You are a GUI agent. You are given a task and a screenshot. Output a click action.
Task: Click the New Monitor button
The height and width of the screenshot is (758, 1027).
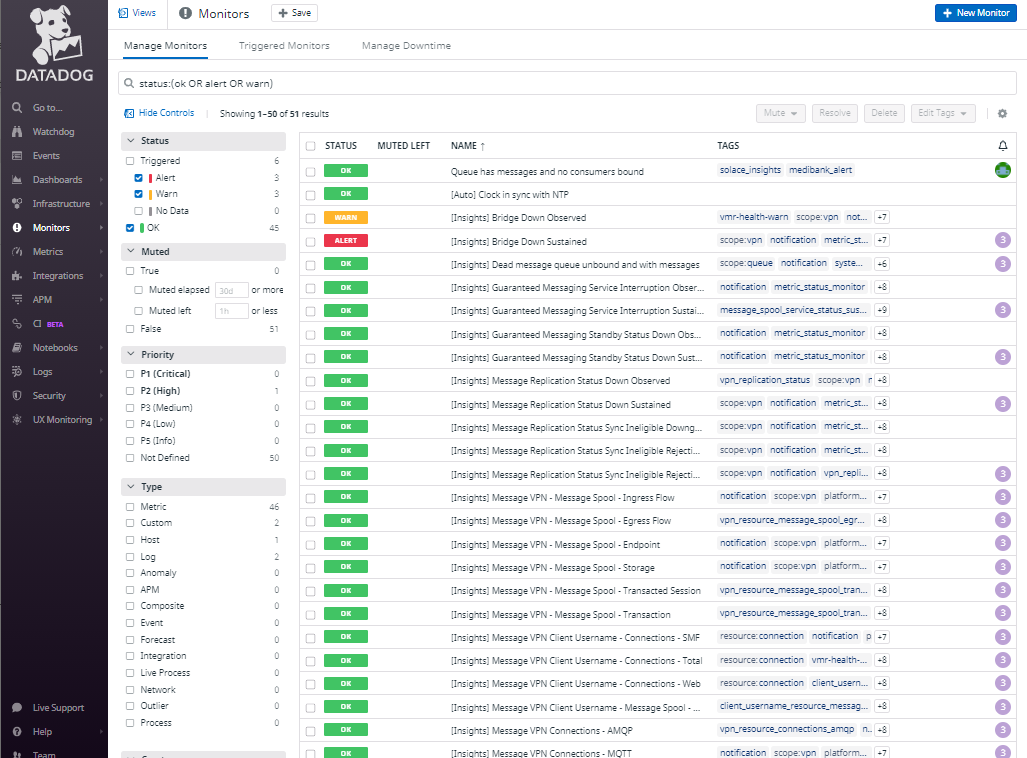tap(975, 13)
